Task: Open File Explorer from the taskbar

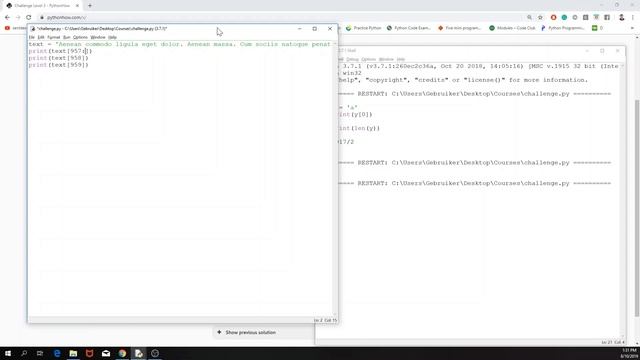Action: tap(73, 353)
